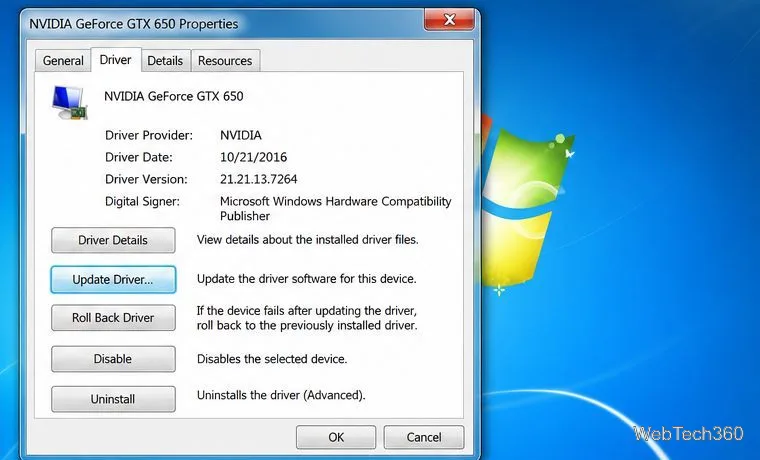This screenshot has width=760, height=460.
Task: Click the Uninstall driver button
Action: 113,399
